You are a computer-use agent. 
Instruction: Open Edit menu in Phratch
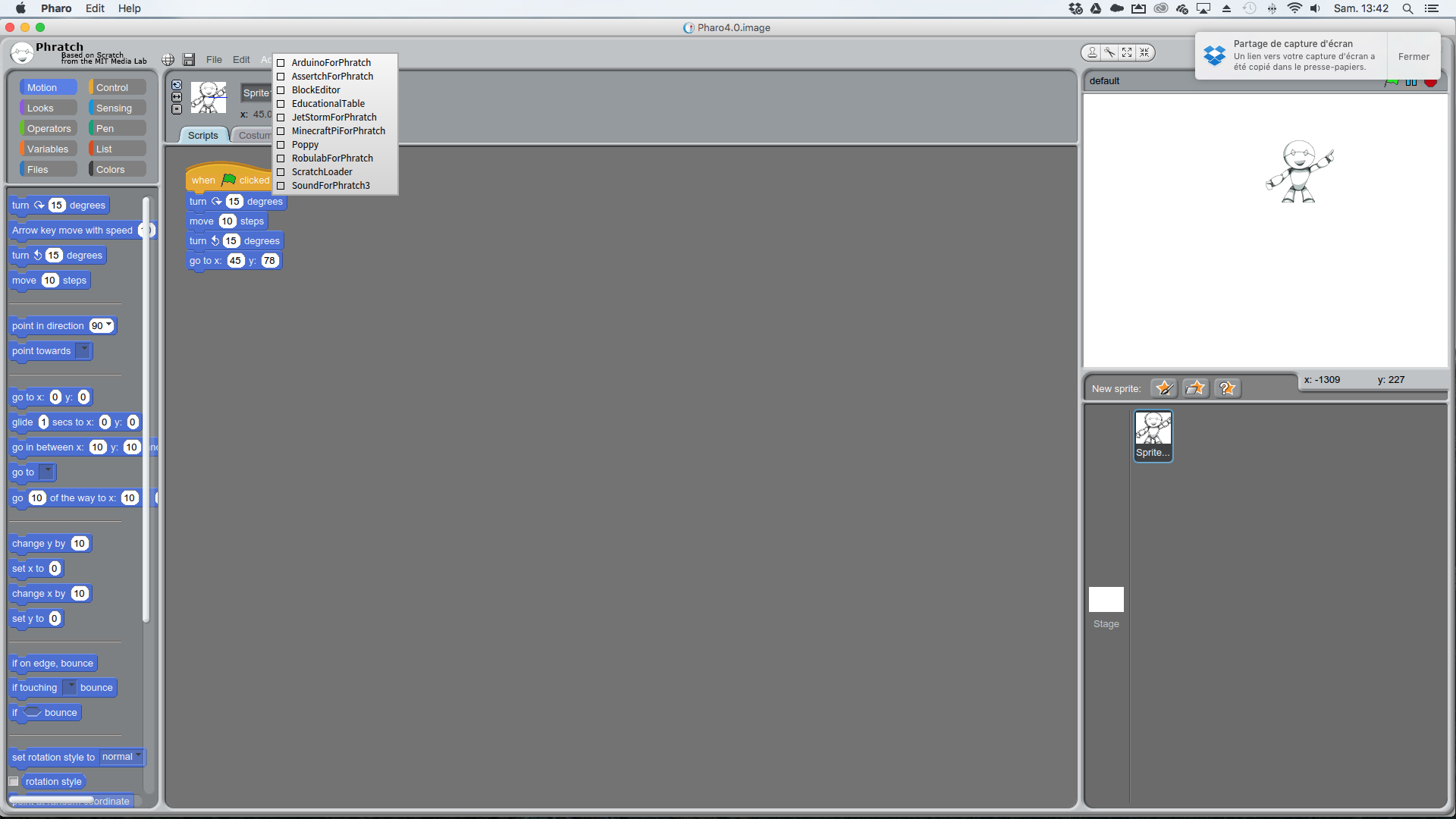(x=241, y=60)
